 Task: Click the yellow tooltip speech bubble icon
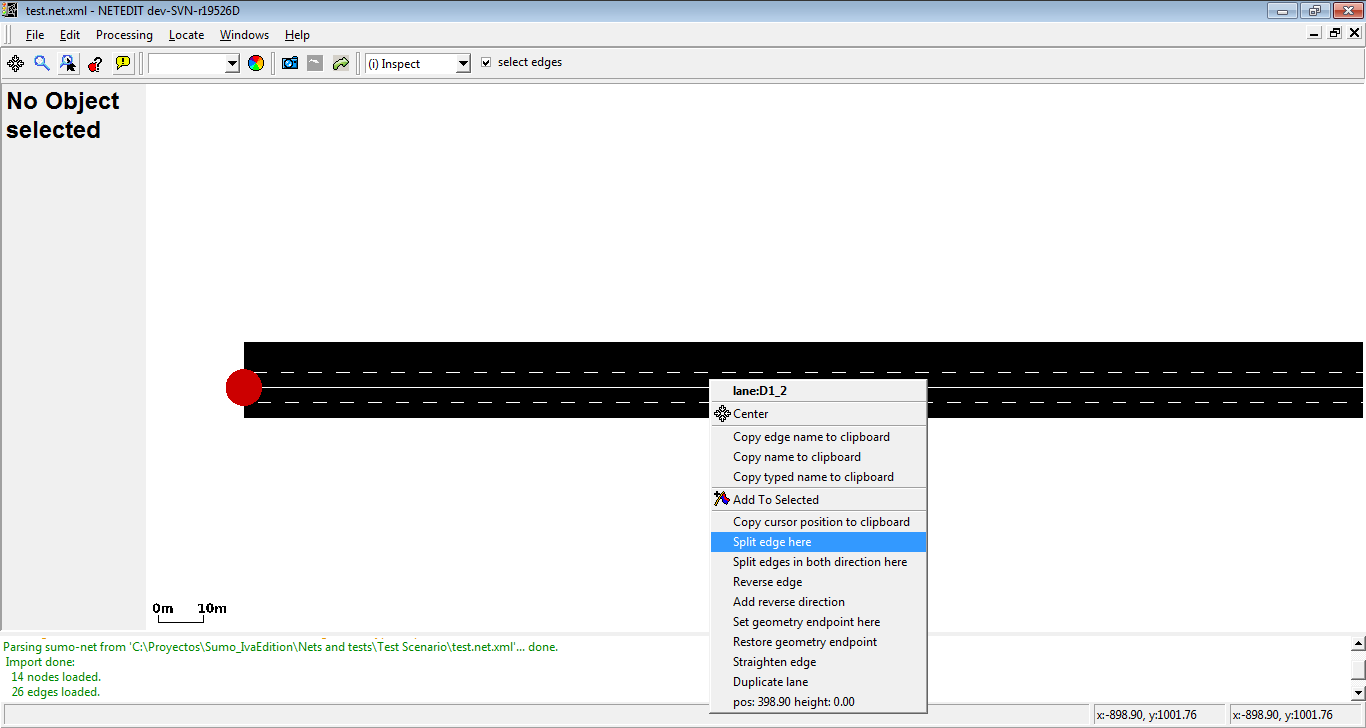(122, 63)
